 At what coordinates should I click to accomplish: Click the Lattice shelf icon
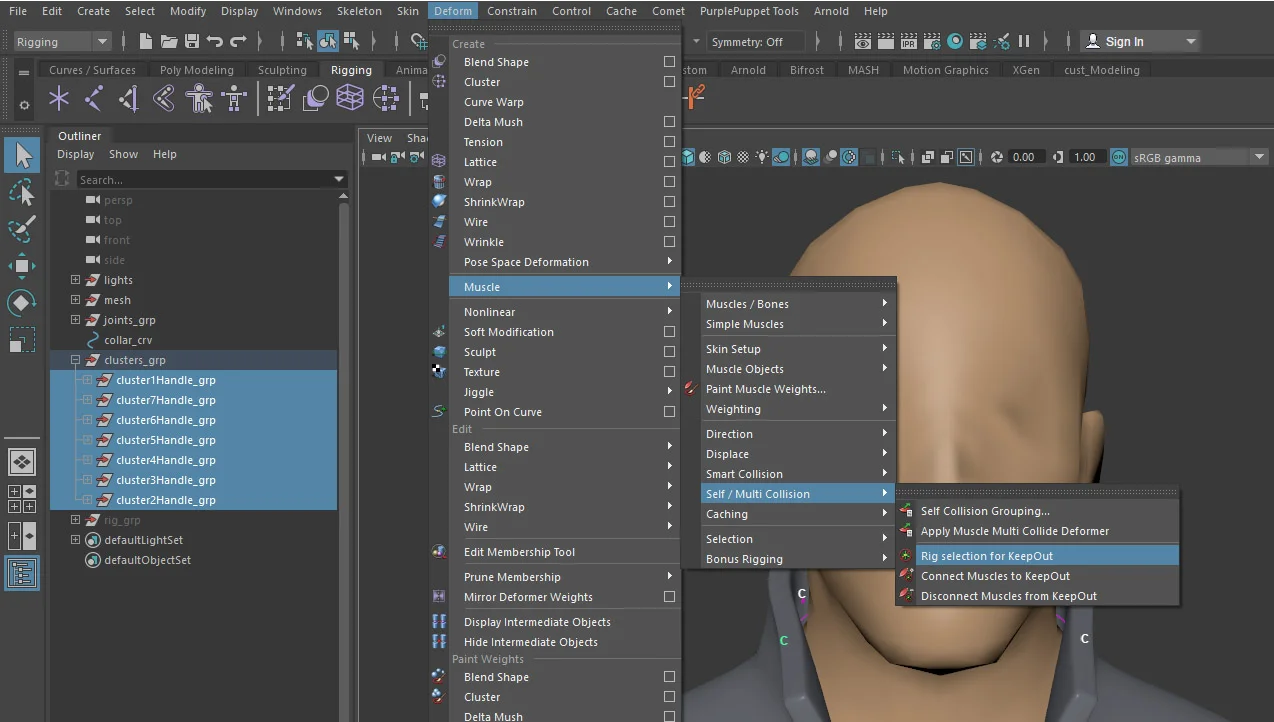click(350, 98)
